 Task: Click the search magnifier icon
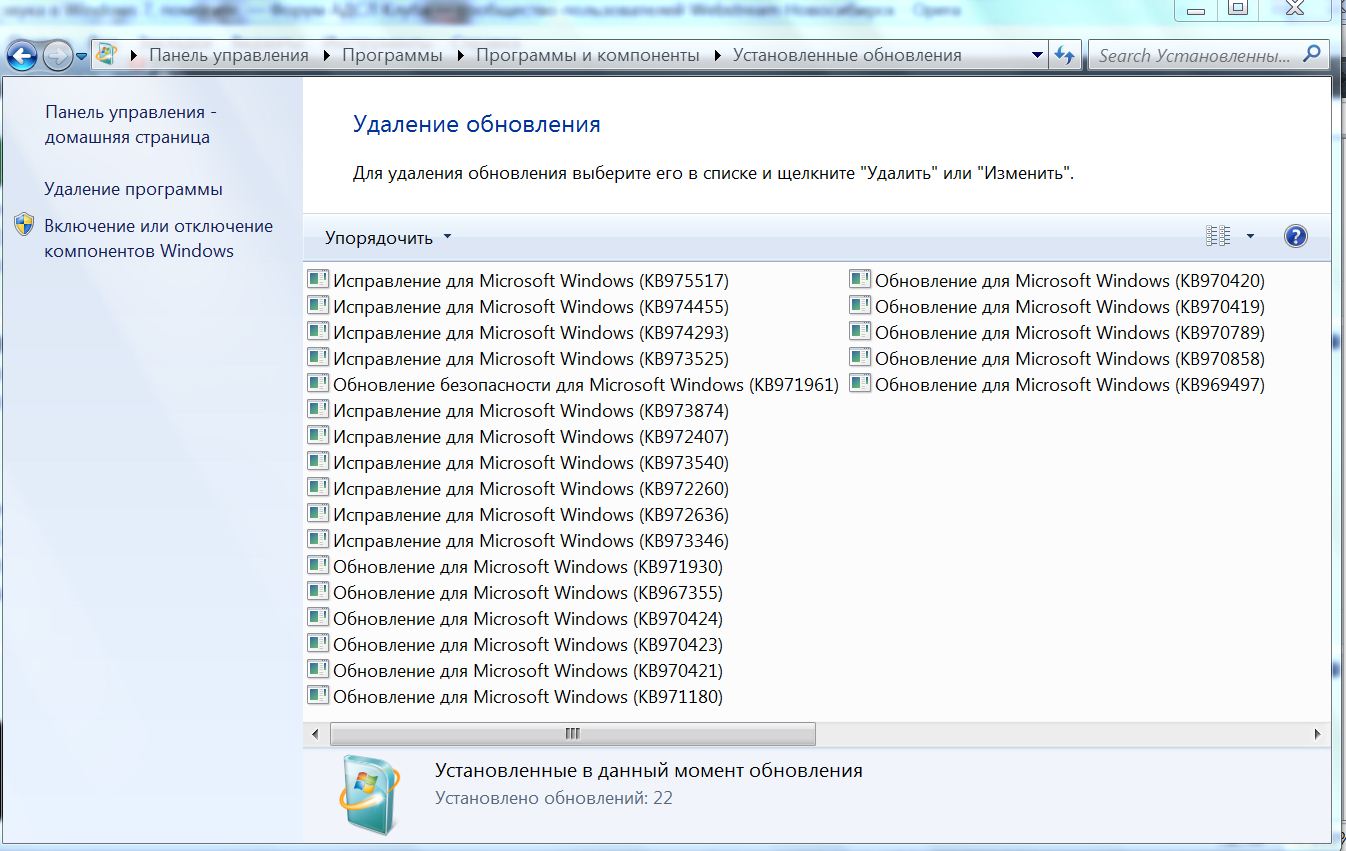[1312, 55]
